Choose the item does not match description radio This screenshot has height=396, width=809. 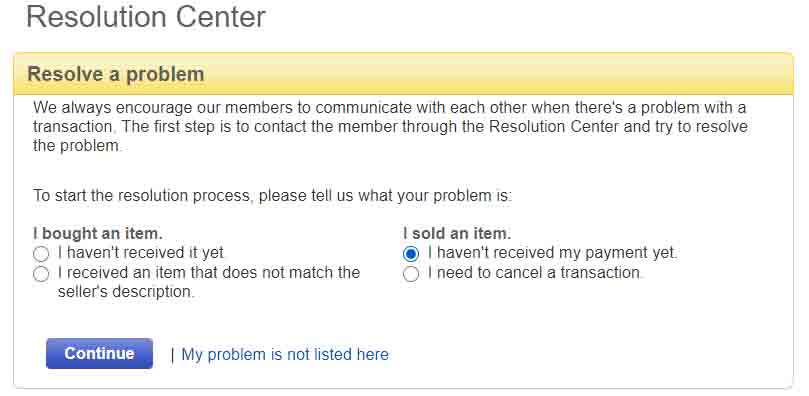tap(41, 274)
